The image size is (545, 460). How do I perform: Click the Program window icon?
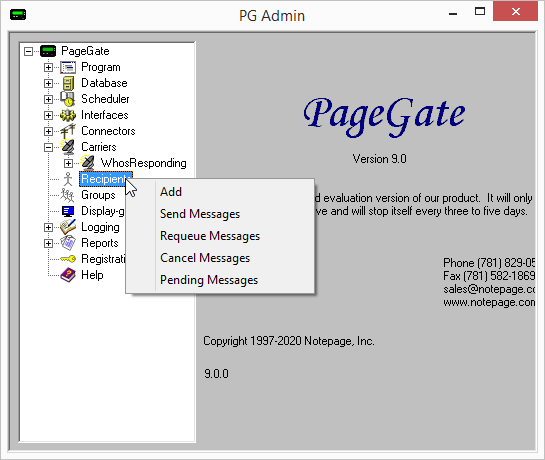tap(68, 67)
